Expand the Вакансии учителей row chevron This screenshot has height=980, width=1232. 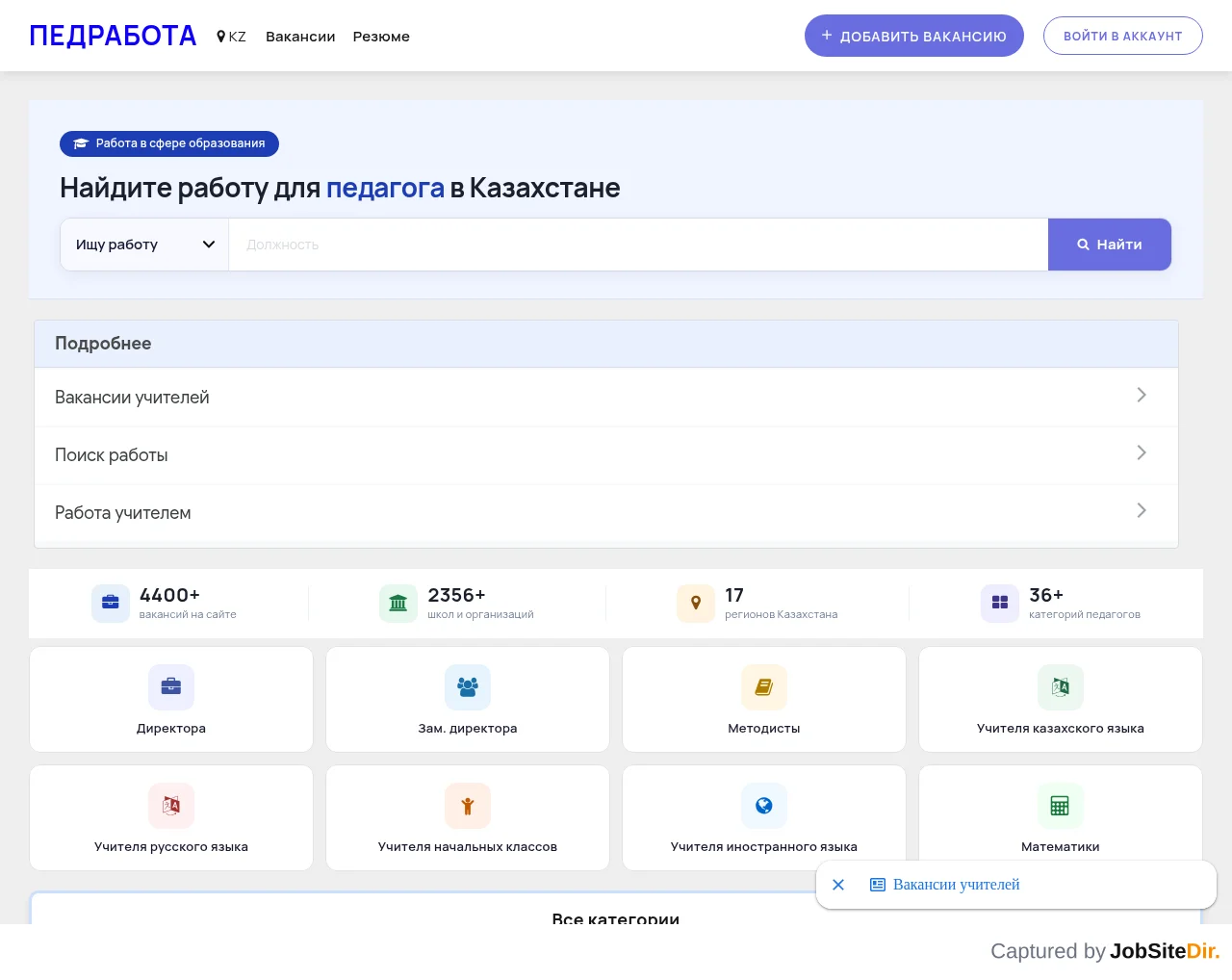click(x=1142, y=395)
